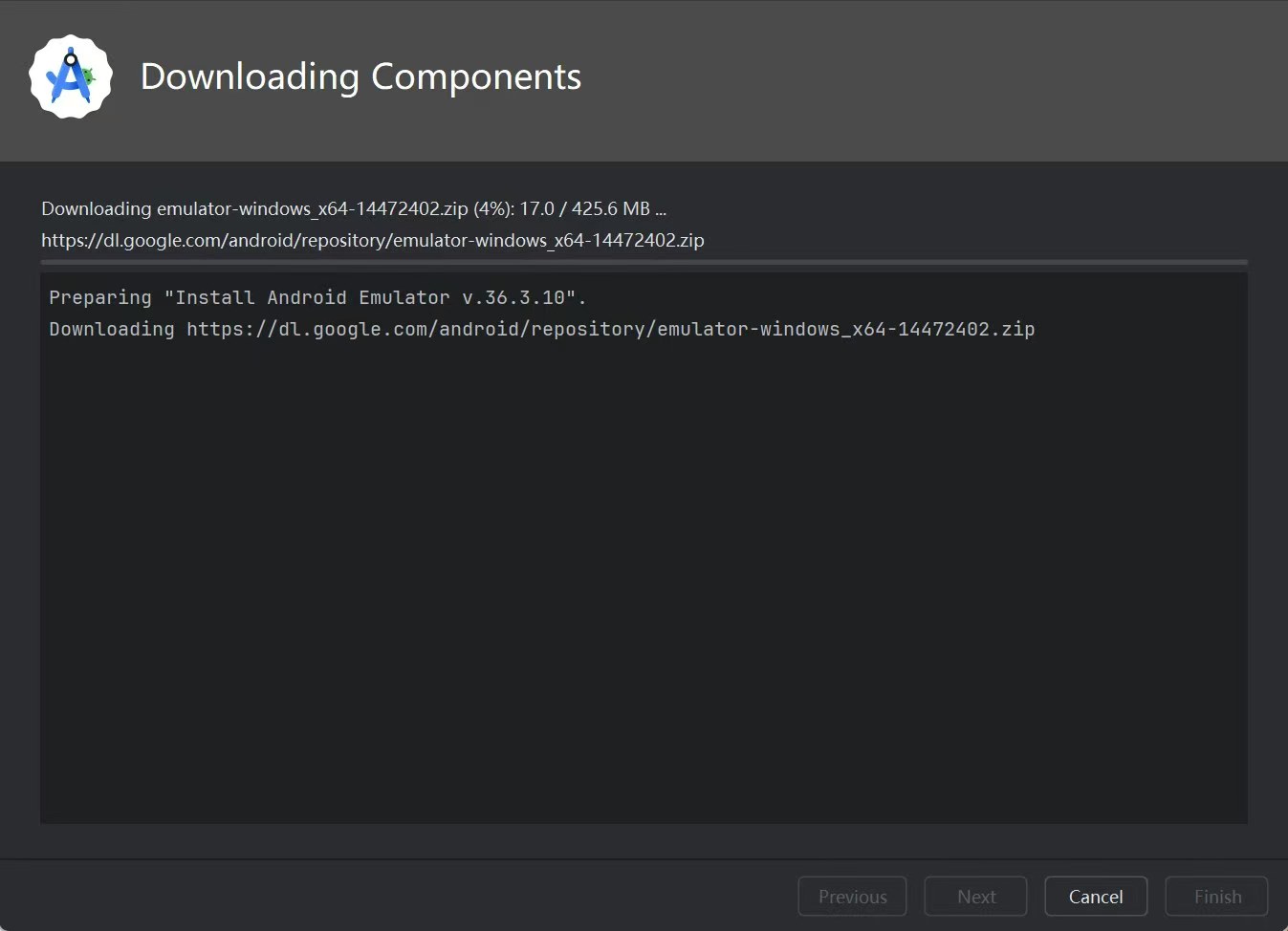Click the download status line showing 17.0 / 425.6 MB
Image resolution: width=1288 pixels, height=931 pixels.
pos(354,208)
